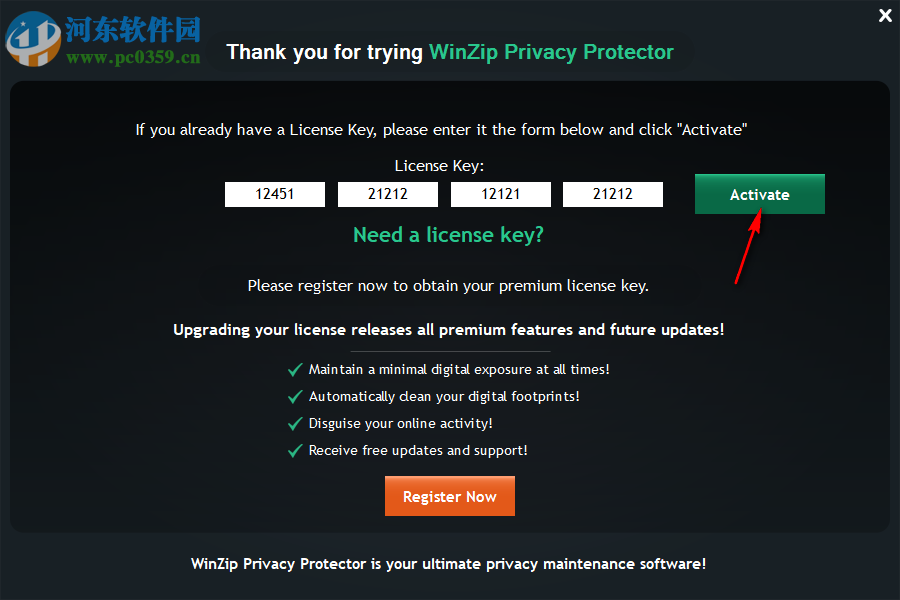Click the License Key label

(x=438, y=165)
